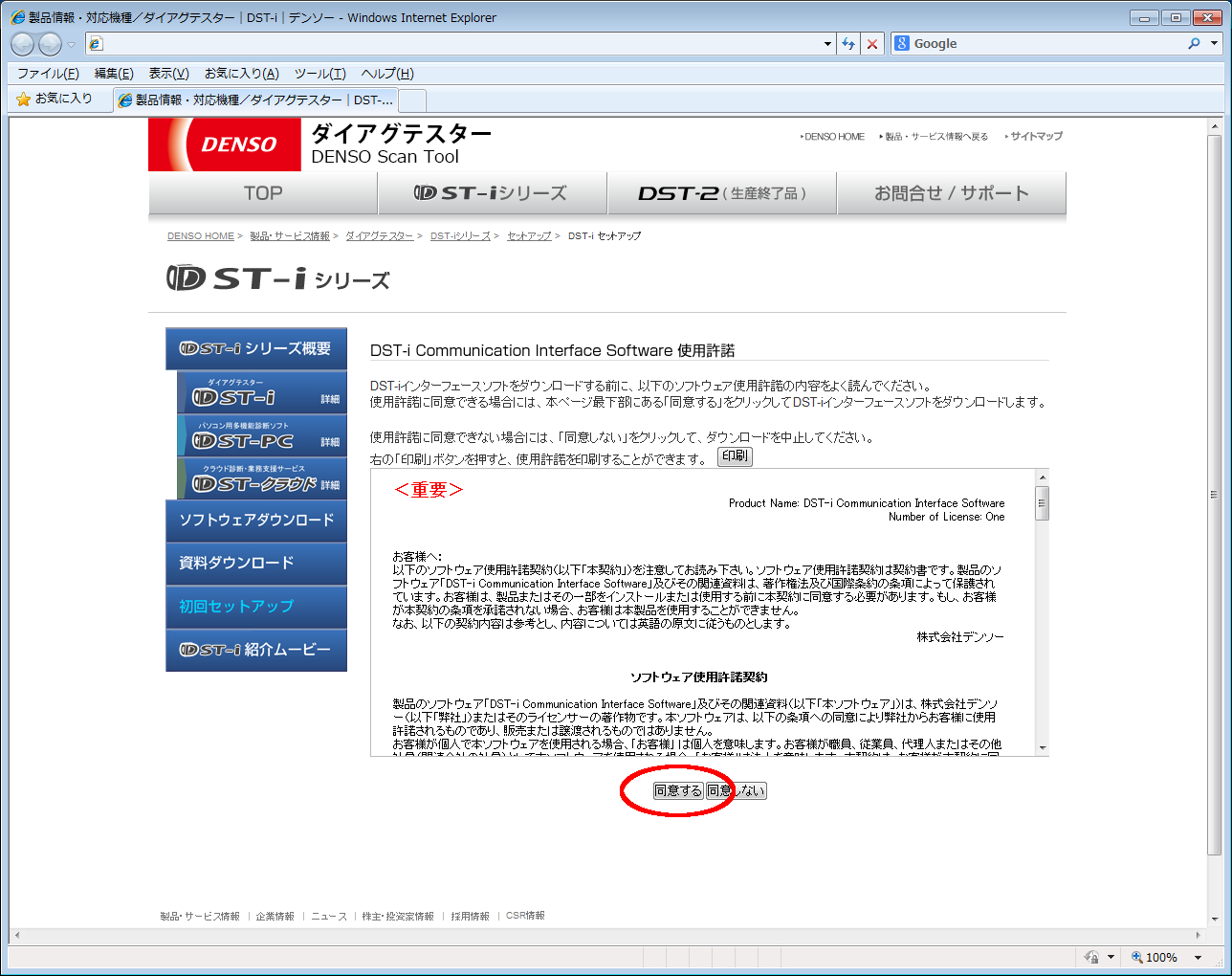Image resolution: width=1232 pixels, height=976 pixels.
Task: Click the ダイアグテスター breadcrumb link
Action: click(380, 236)
